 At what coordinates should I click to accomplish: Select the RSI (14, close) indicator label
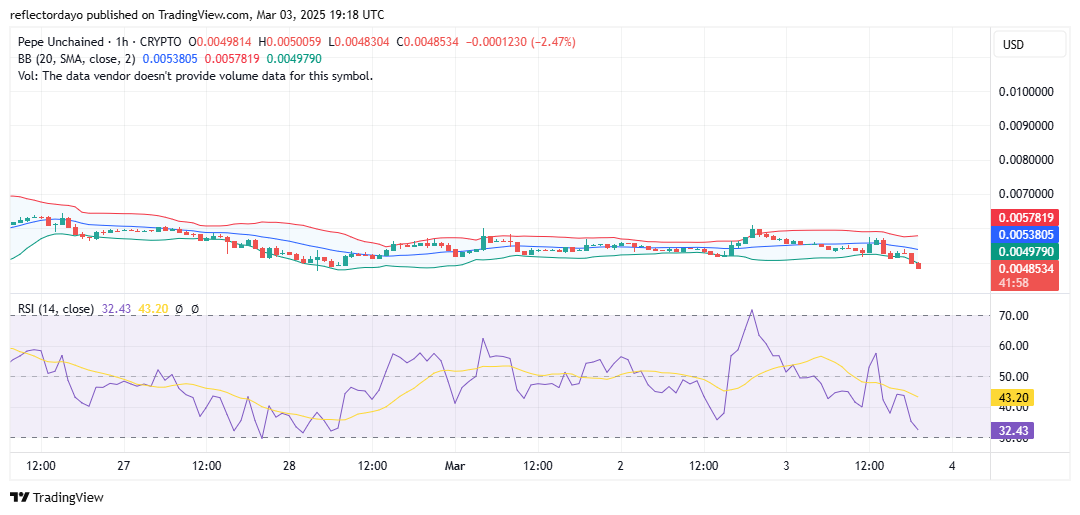56,309
